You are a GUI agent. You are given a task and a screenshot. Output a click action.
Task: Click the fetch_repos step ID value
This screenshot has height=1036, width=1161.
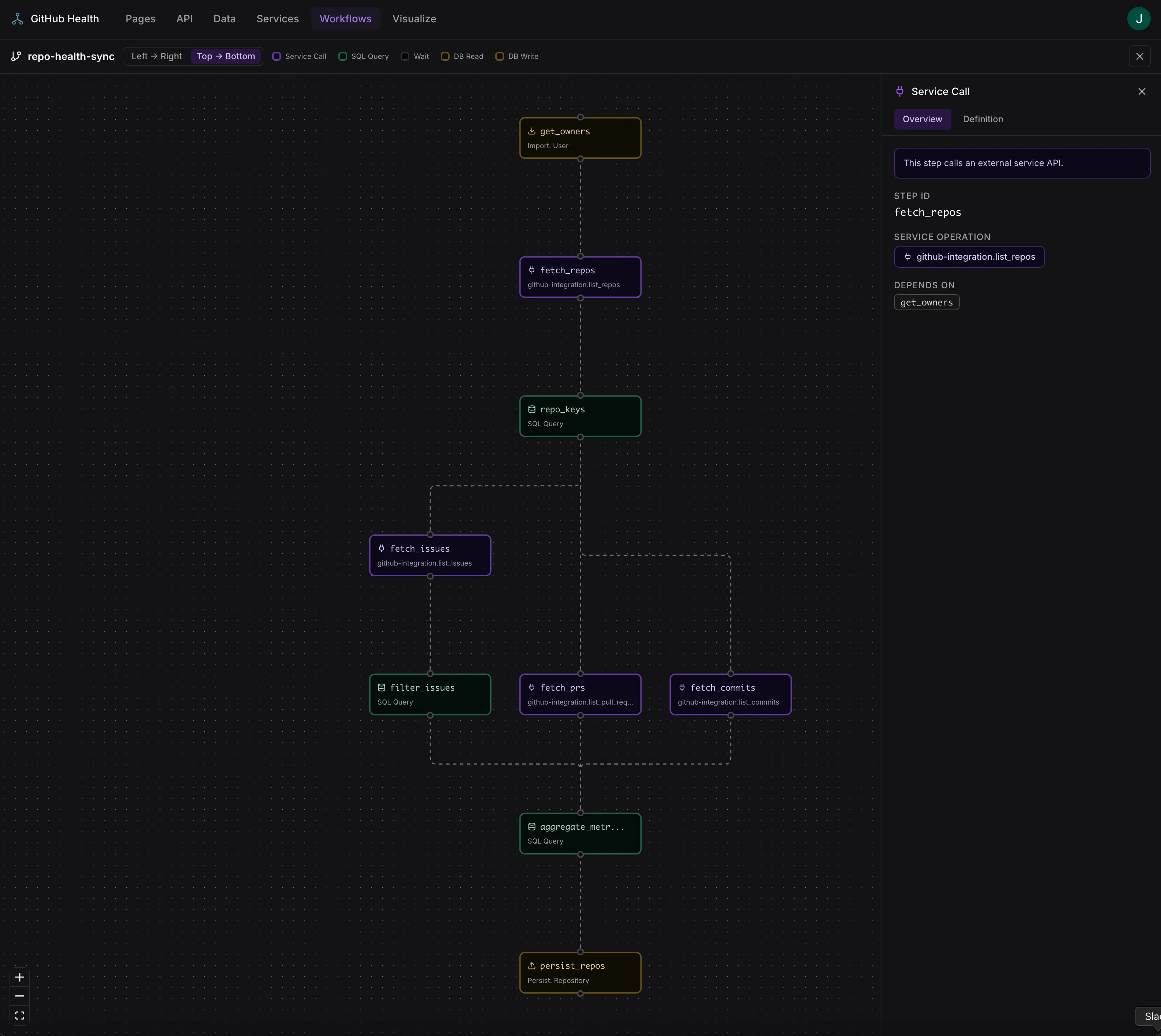pyautogui.click(x=927, y=212)
